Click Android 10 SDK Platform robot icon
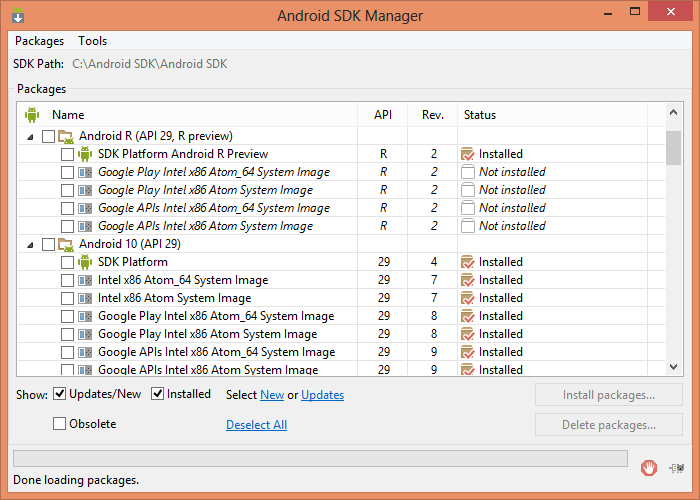Screen dimensions: 700x500 85,262
